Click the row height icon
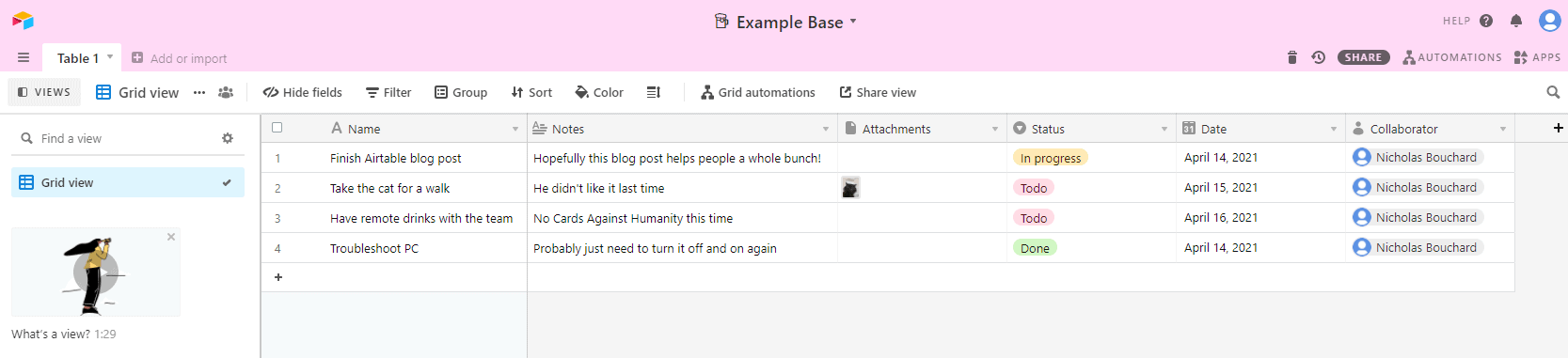This screenshot has height=358, width=1568. (x=654, y=92)
